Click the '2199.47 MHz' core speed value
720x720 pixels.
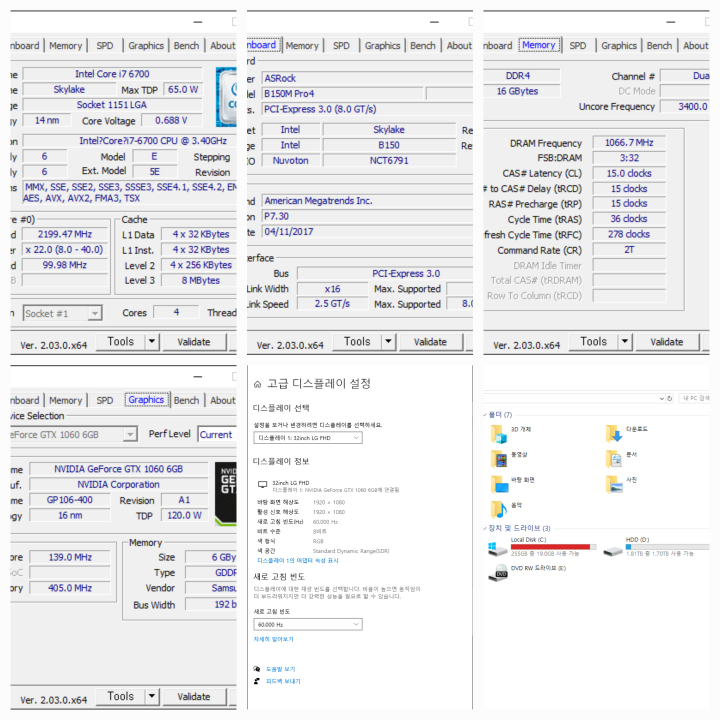pos(65,234)
